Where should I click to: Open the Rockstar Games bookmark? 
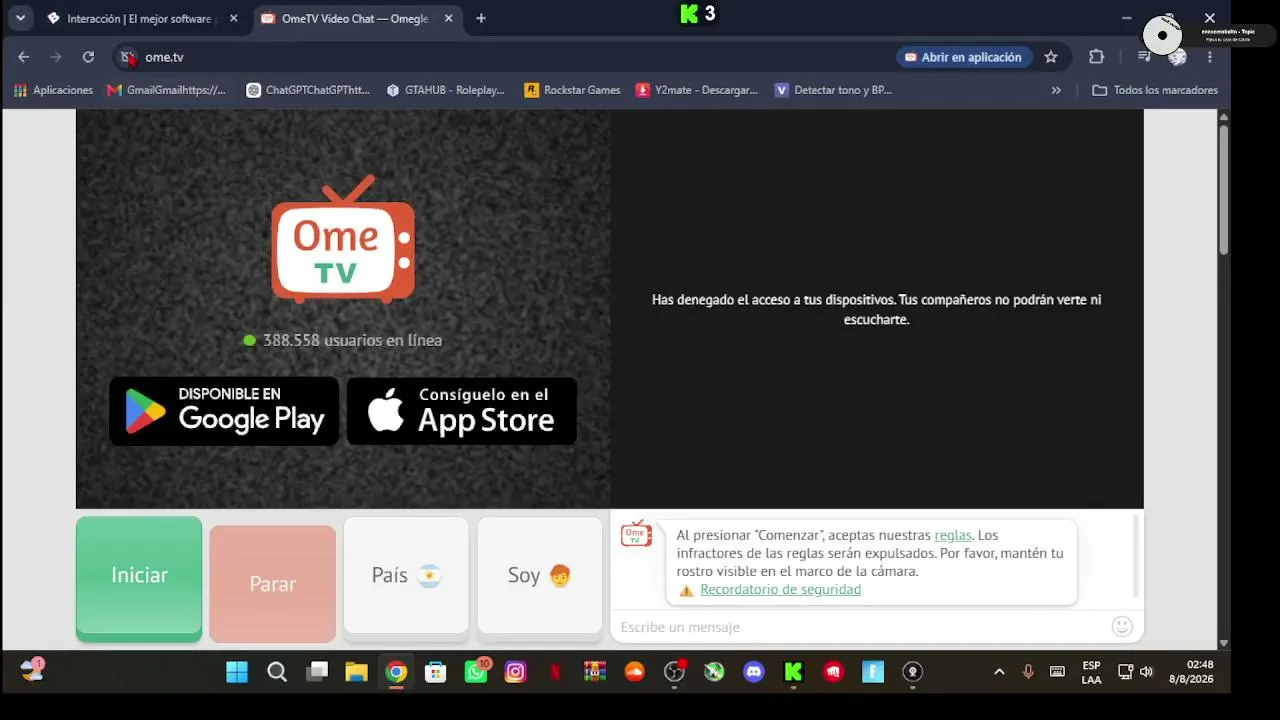[572, 90]
